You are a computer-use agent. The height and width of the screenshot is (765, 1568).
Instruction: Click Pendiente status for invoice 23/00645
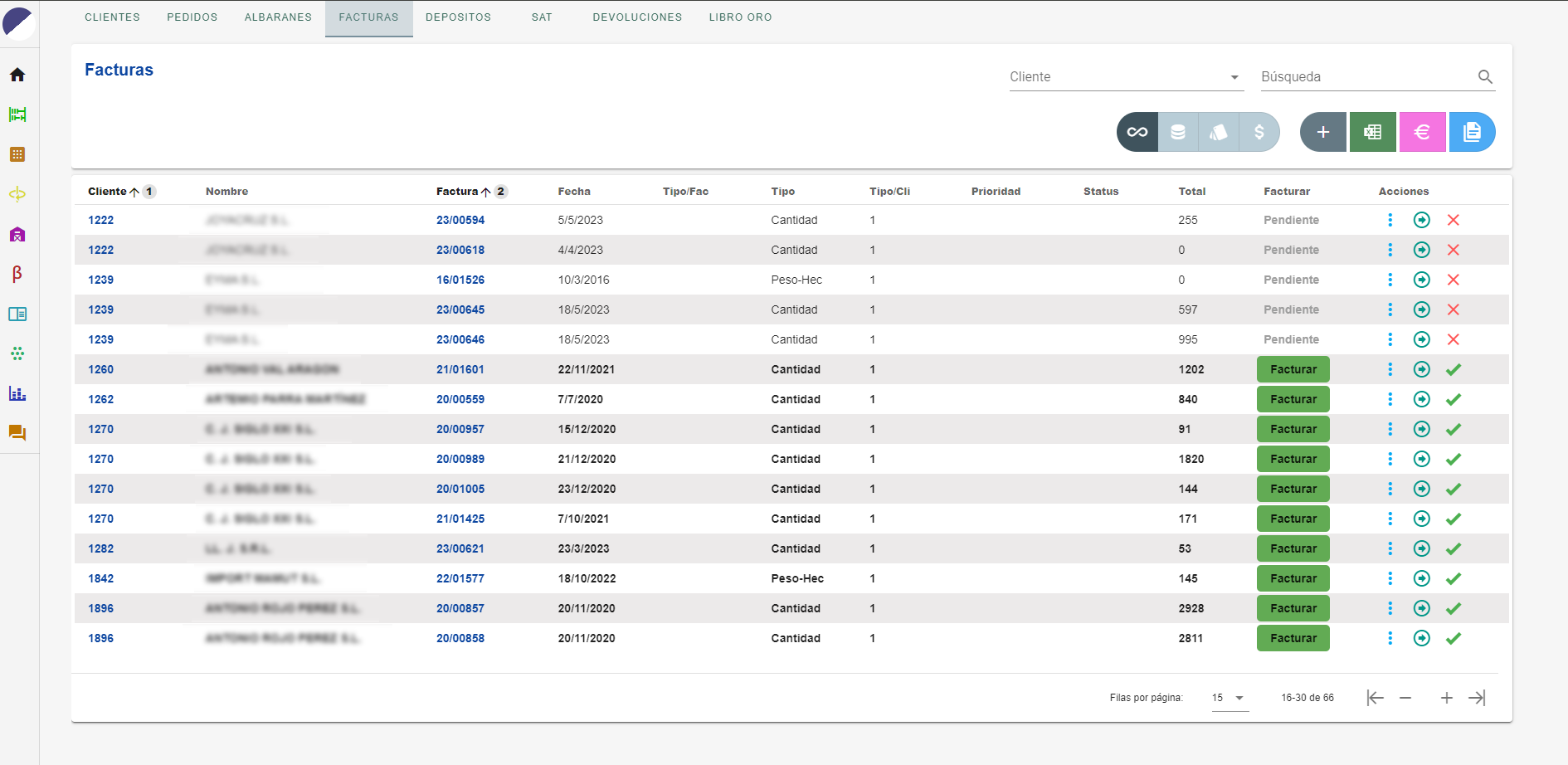coord(1292,309)
